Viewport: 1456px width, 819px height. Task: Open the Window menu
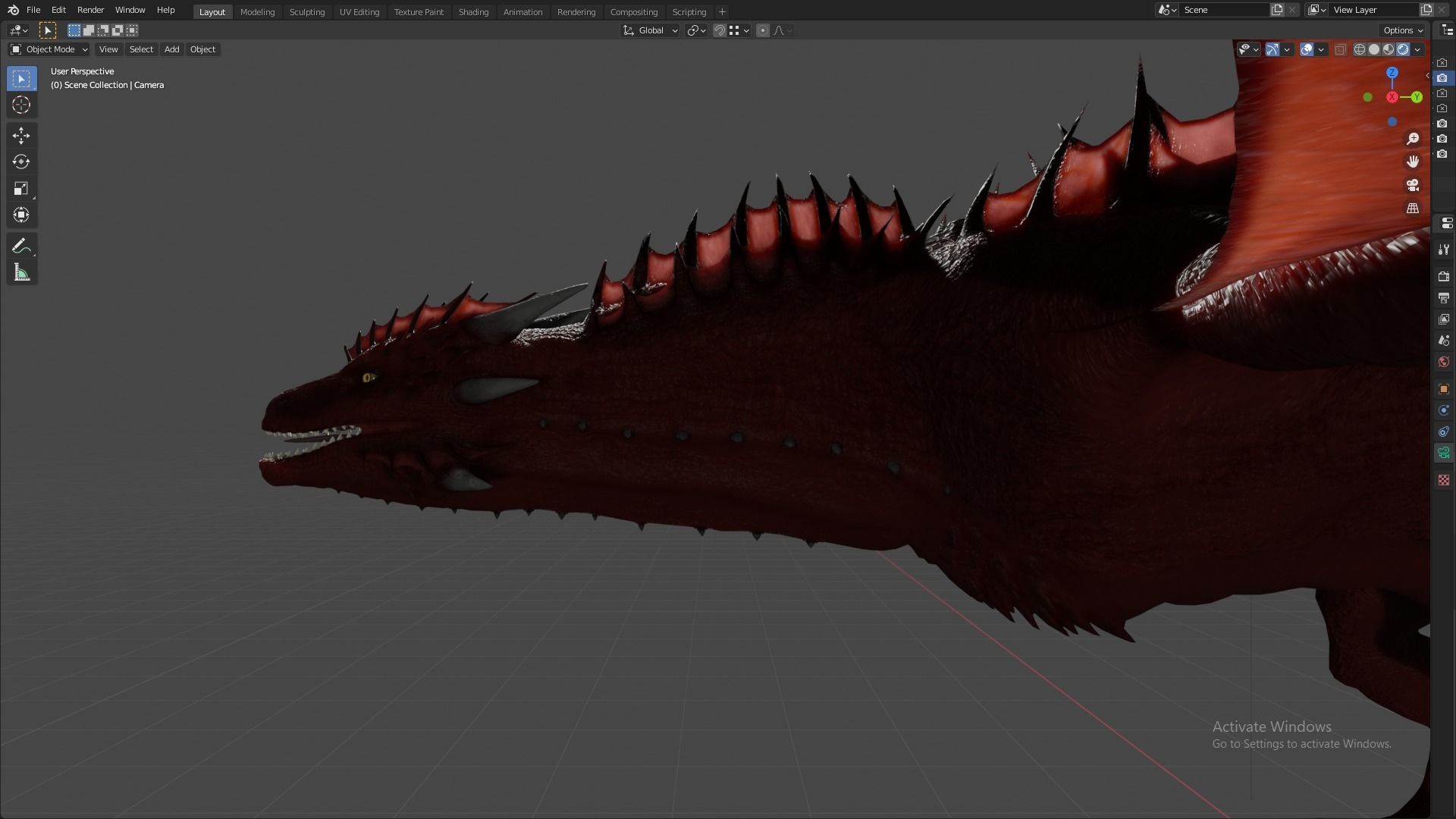[130, 10]
